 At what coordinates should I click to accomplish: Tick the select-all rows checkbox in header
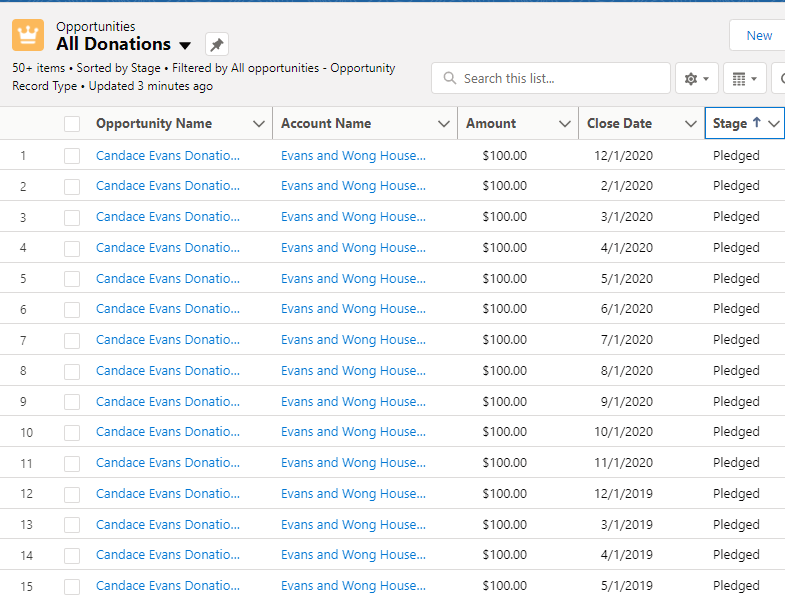coord(72,124)
